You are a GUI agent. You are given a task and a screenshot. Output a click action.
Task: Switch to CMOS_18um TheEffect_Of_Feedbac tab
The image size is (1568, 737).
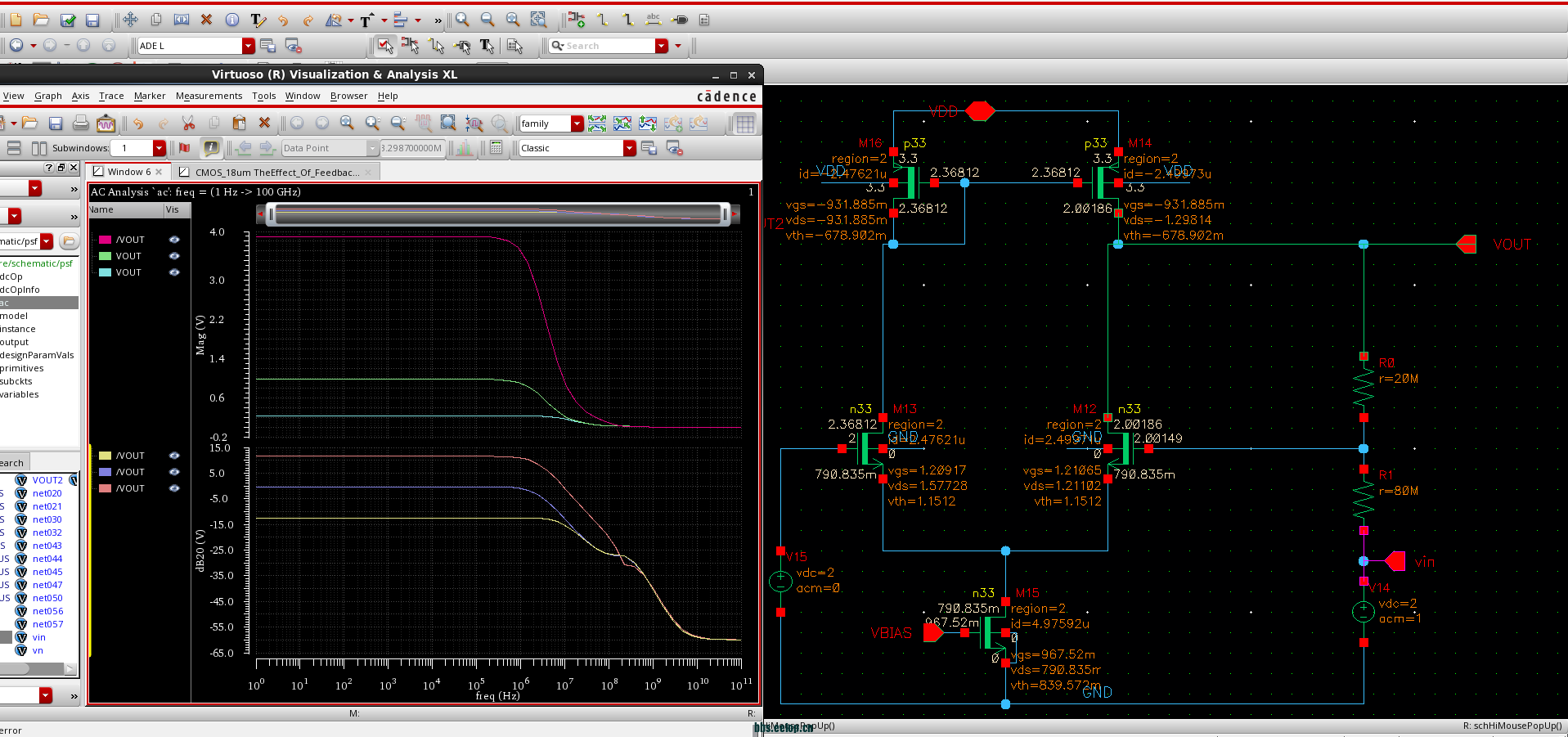click(276, 172)
